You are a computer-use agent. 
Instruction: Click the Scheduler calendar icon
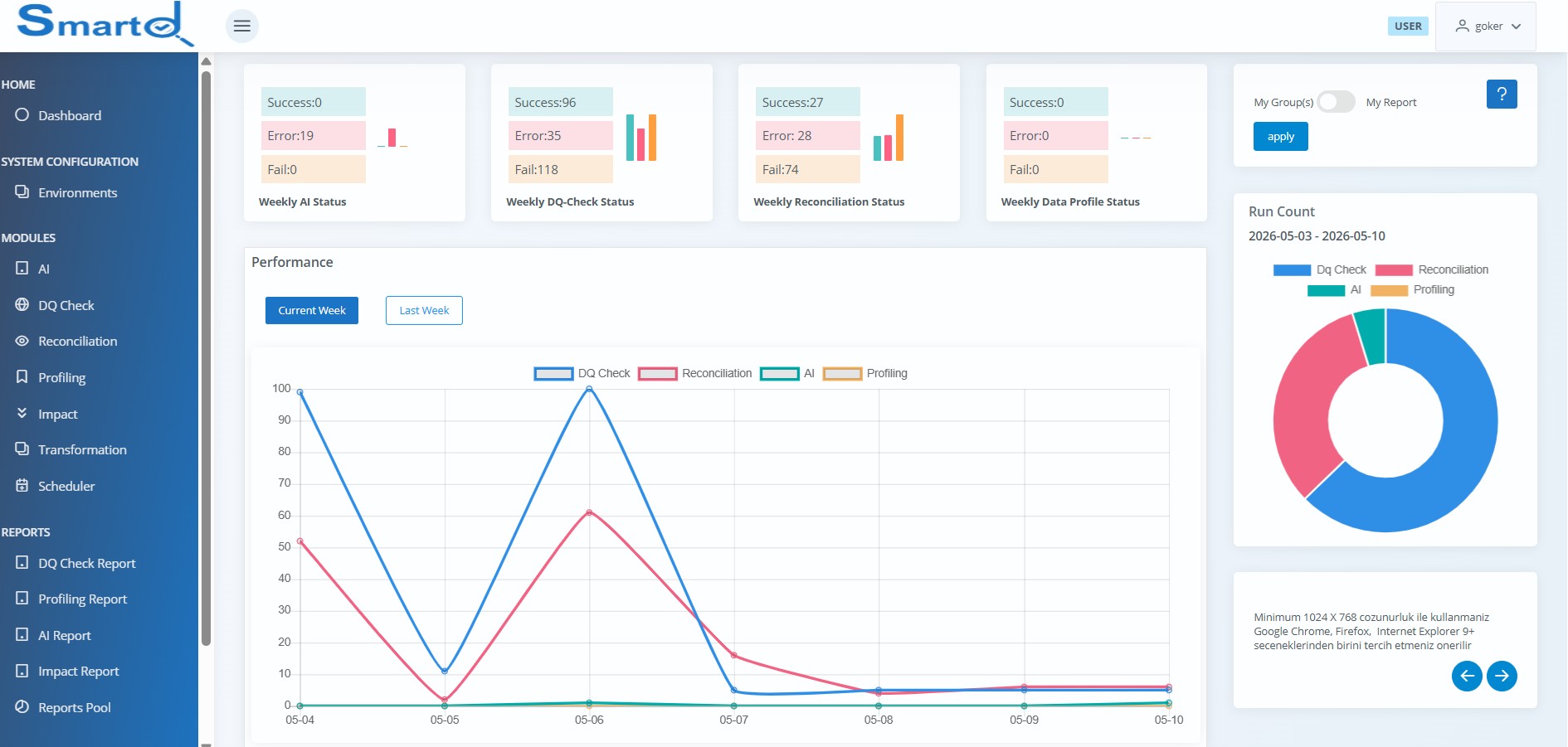[x=22, y=485]
